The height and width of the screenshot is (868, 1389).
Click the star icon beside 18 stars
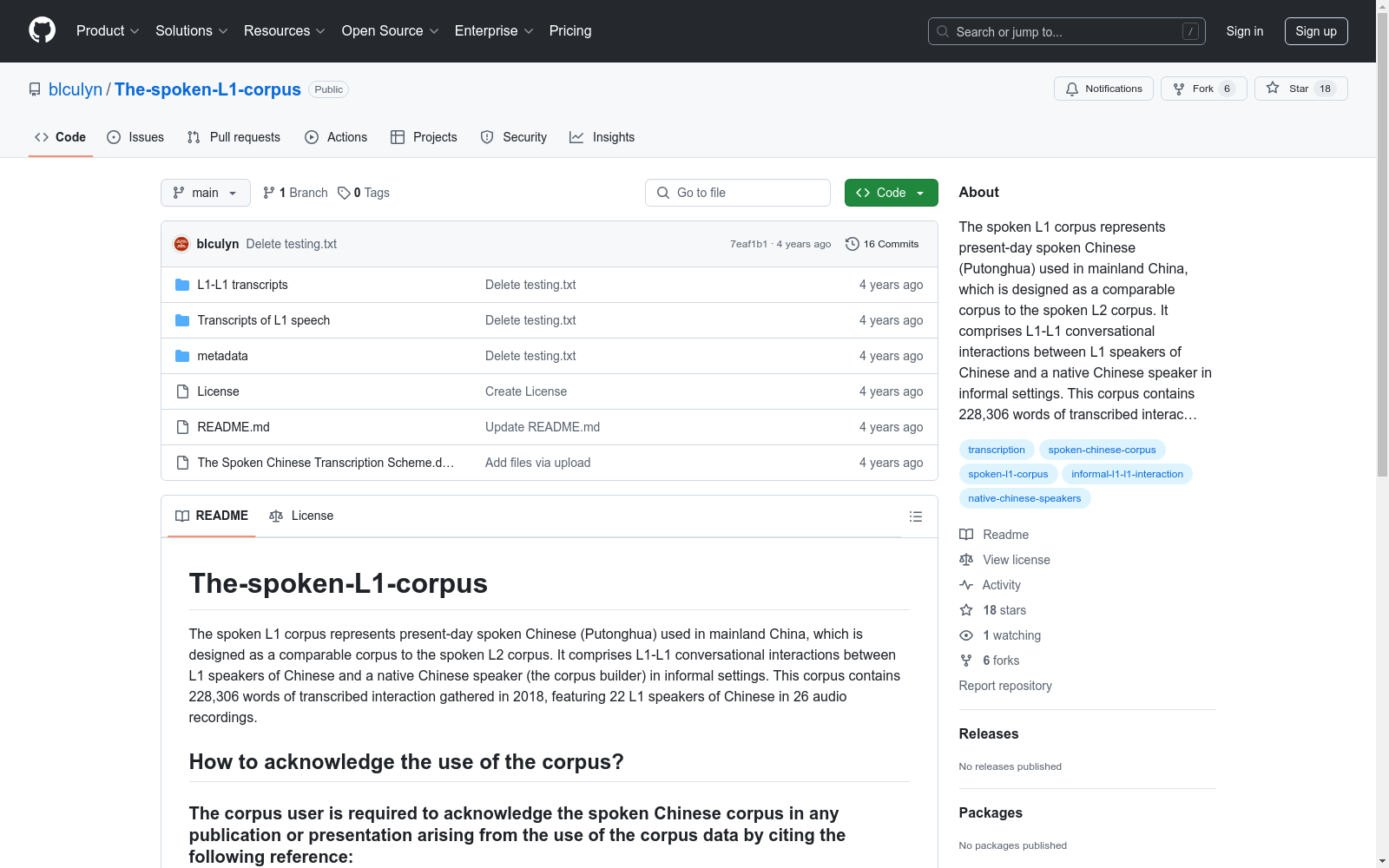966,610
